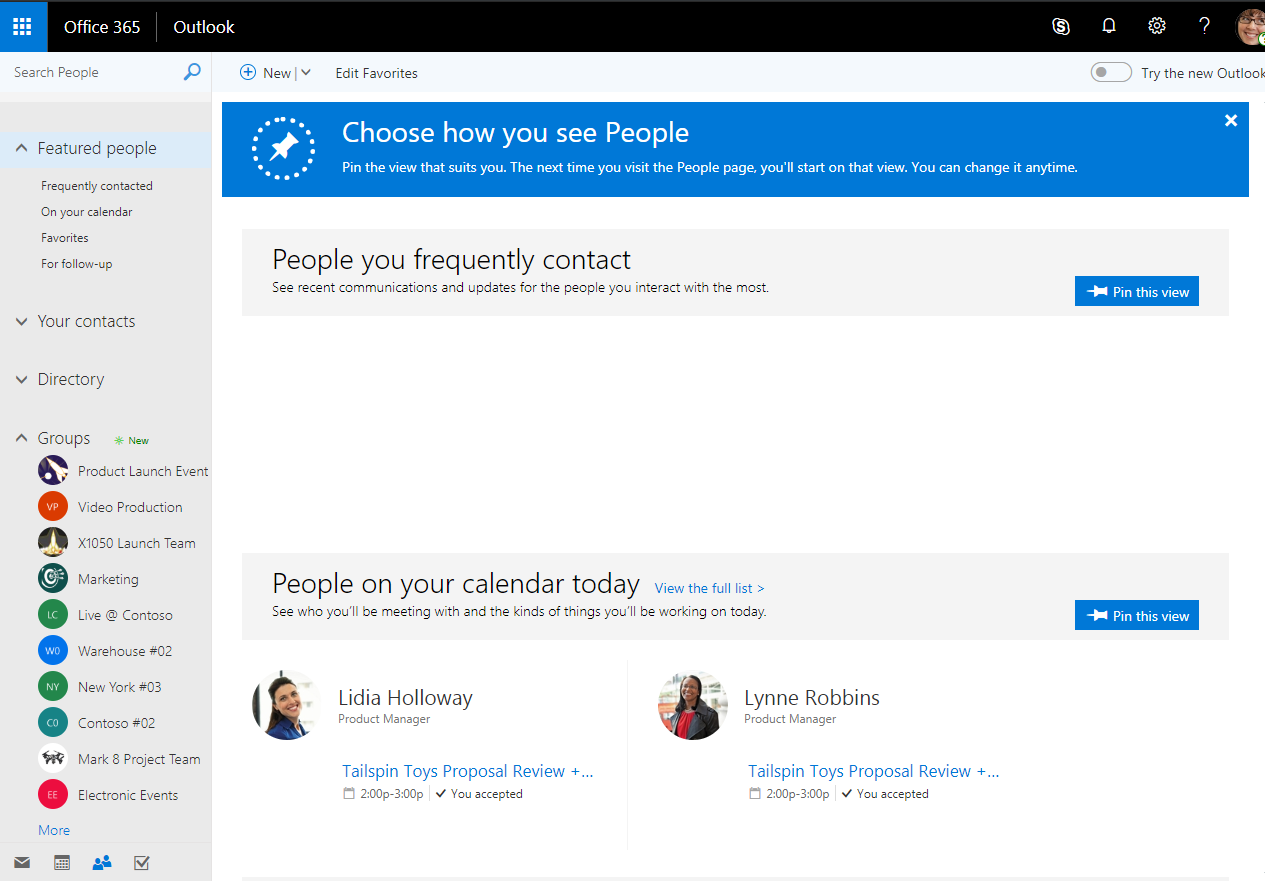Open the Product Launch Event group icon

53,470
